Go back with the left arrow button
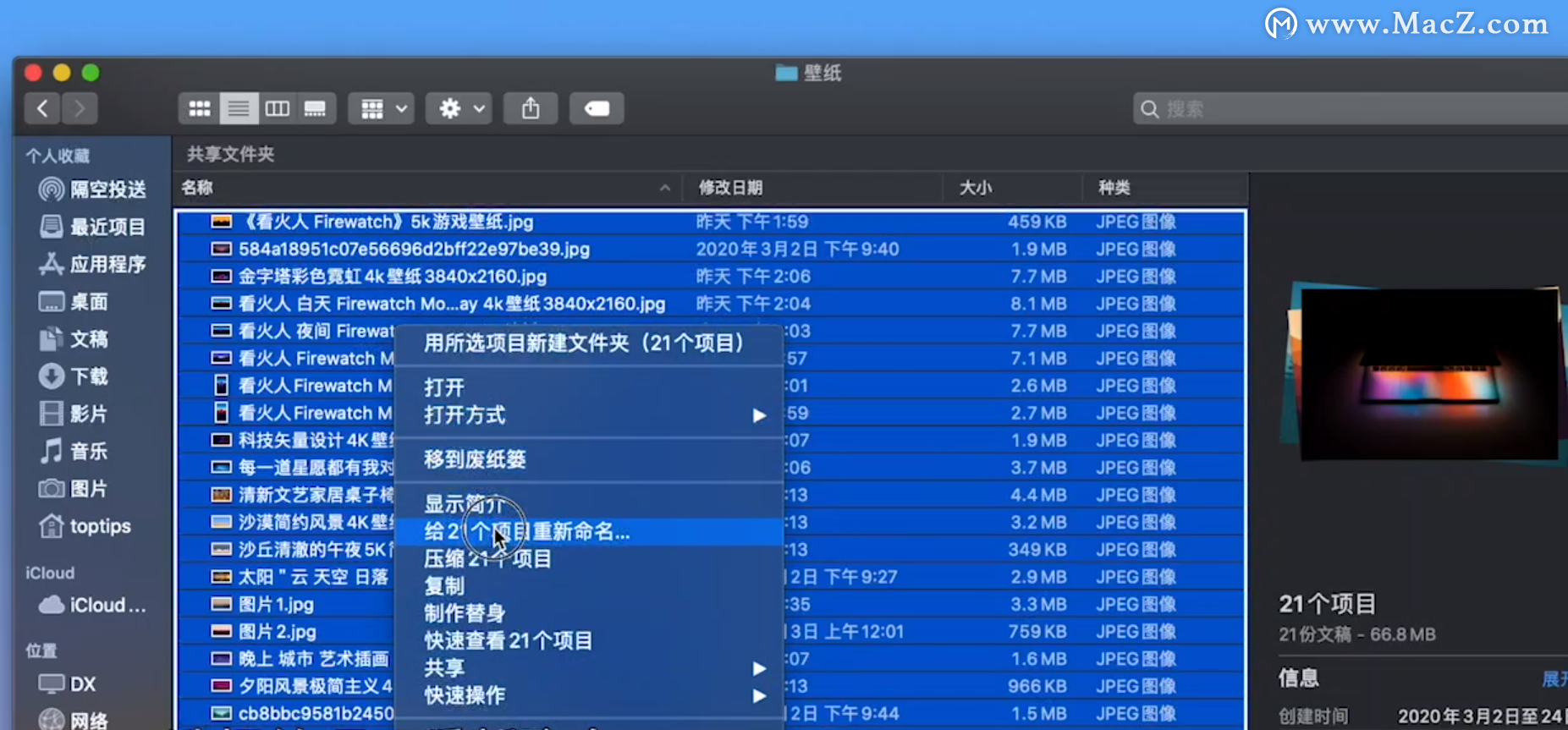 click(x=42, y=108)
